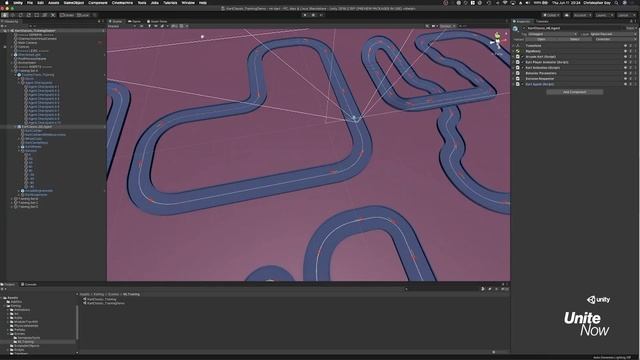
Task: Open Kart Agent script options menu
Action: (x=636, y=84)
